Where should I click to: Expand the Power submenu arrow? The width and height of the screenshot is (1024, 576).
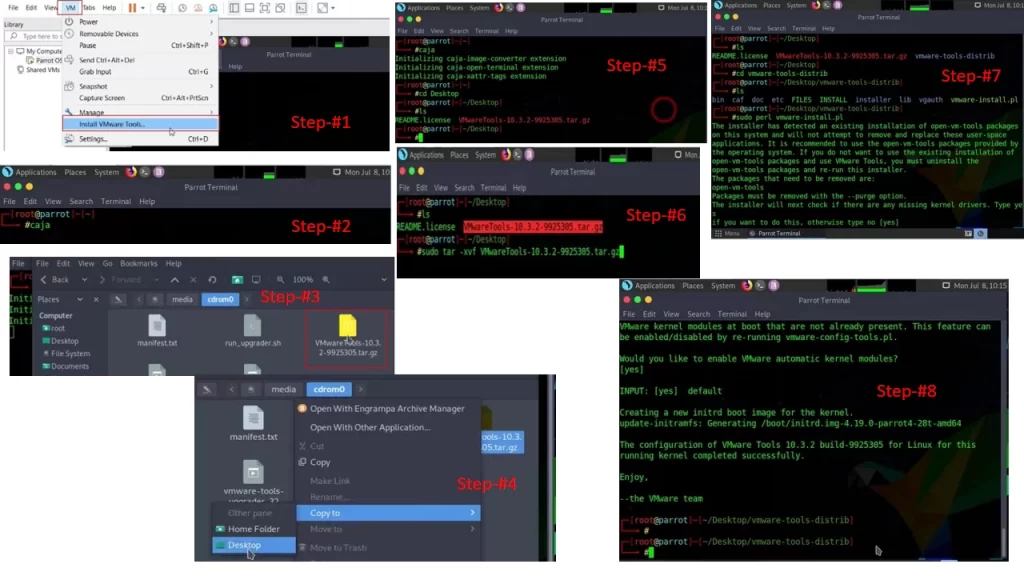[211, 22]
